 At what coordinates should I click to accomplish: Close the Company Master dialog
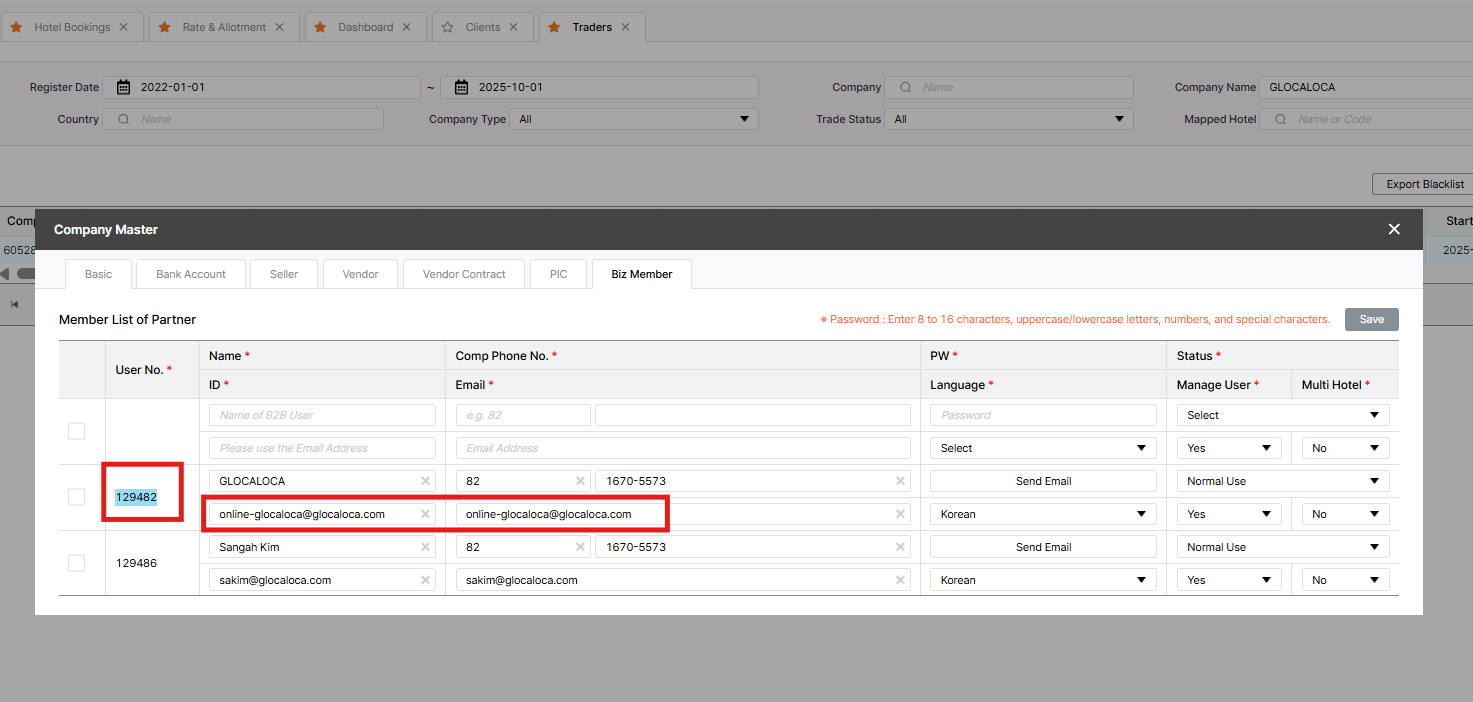[x=1394, y=229]
